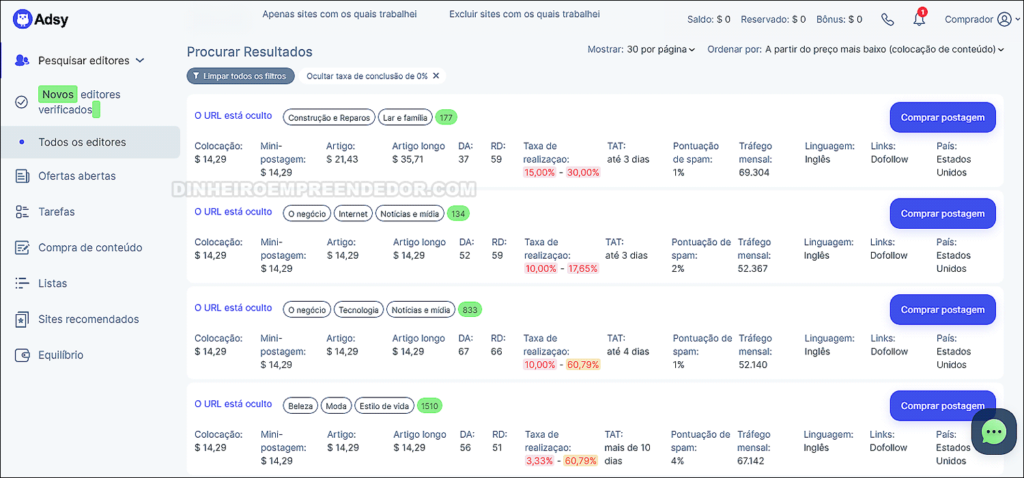Click the Sites recomendados sidebar icon

[22, 319]
